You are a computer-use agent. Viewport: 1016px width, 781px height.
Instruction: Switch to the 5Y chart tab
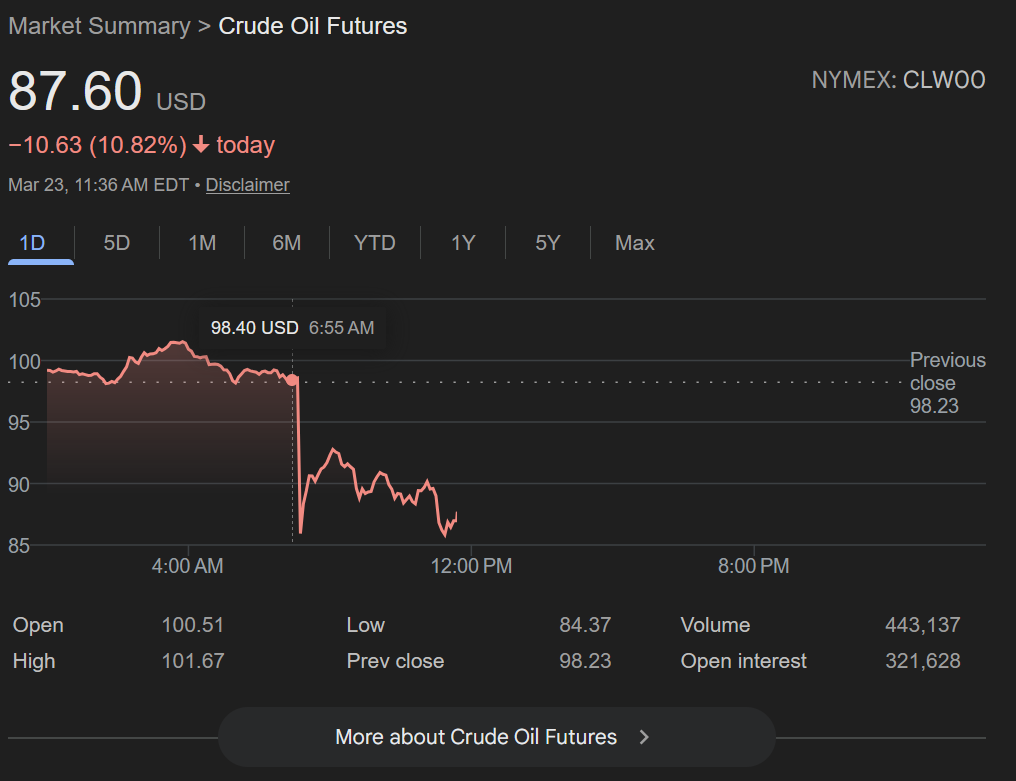tap(547, 243)
